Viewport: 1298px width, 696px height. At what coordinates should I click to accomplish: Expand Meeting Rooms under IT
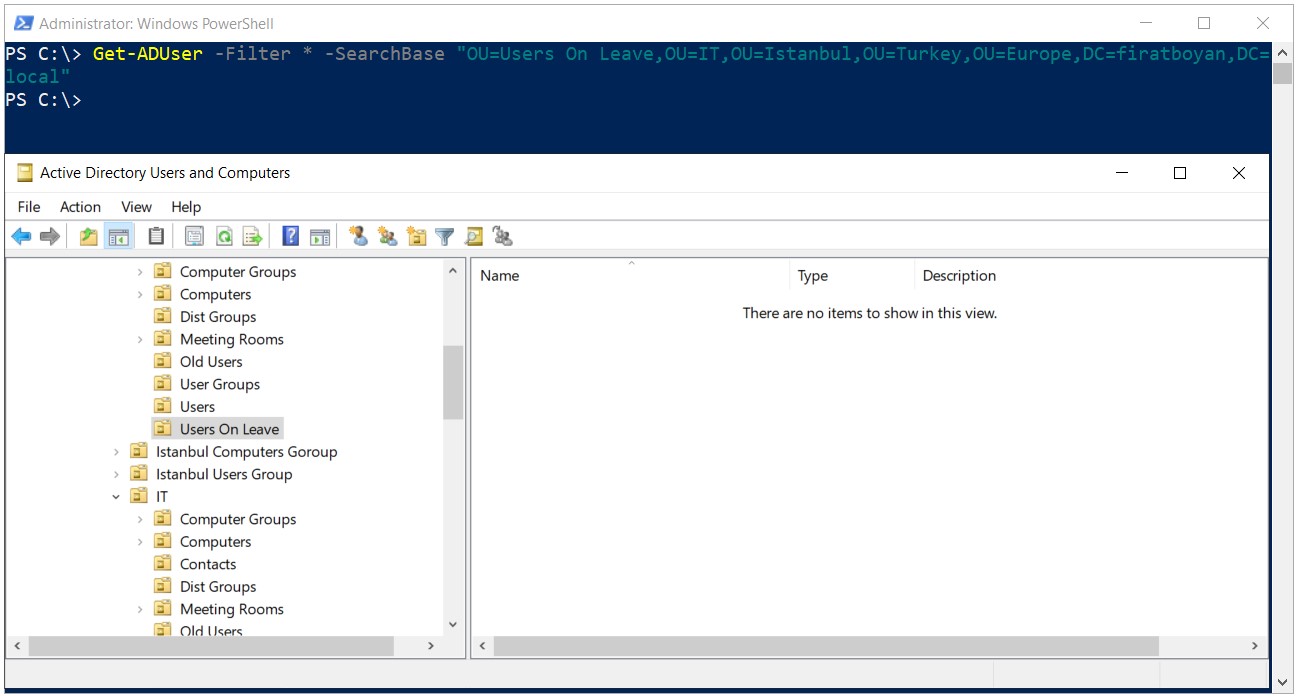pos(140,610)
